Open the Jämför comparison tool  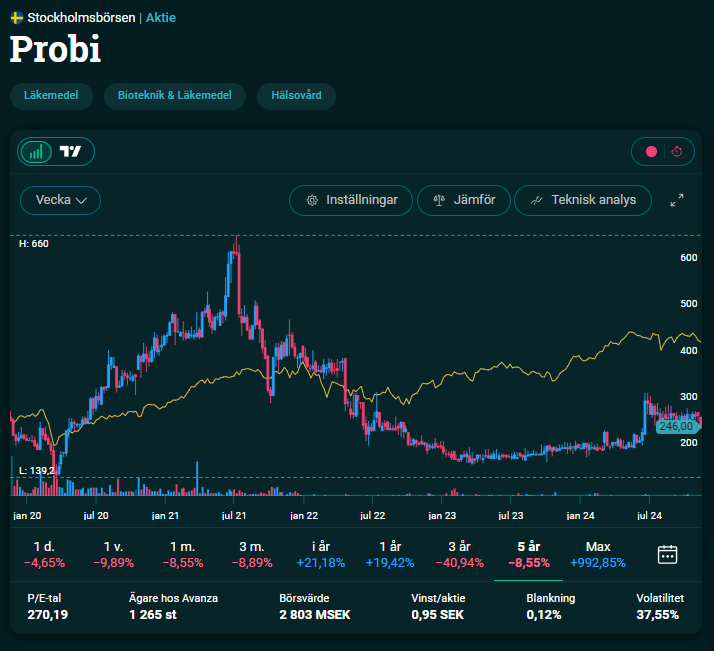click(x=464, y=200)
